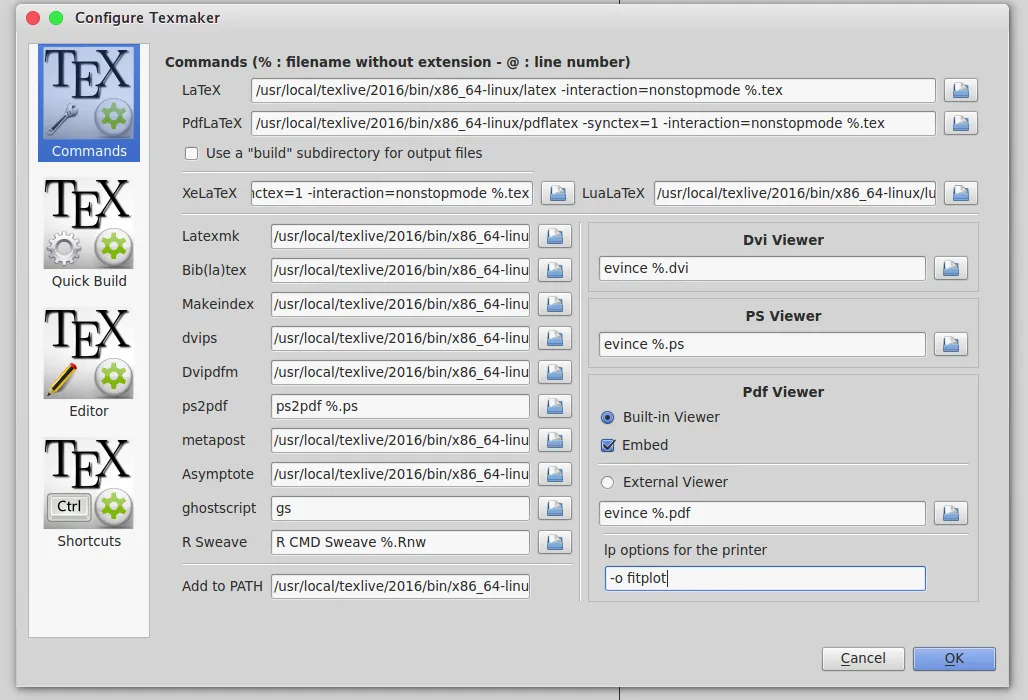1028x700 pixels.
Task: Edit the Bib(la)tex command field
Action: (401, 270)
